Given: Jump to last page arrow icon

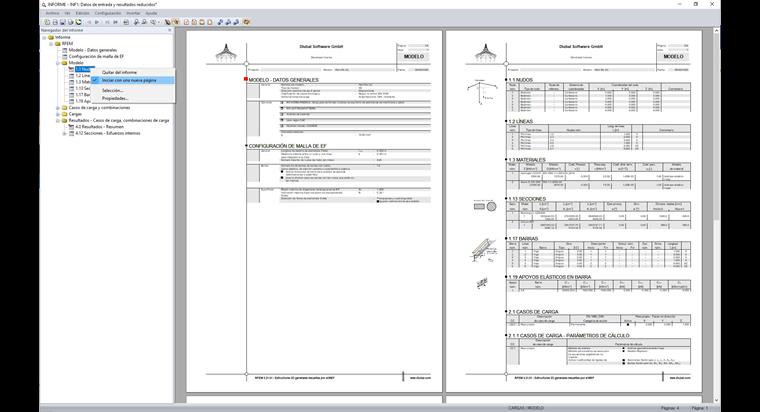Looking at the screenshot, I should (x=115, y=22).
